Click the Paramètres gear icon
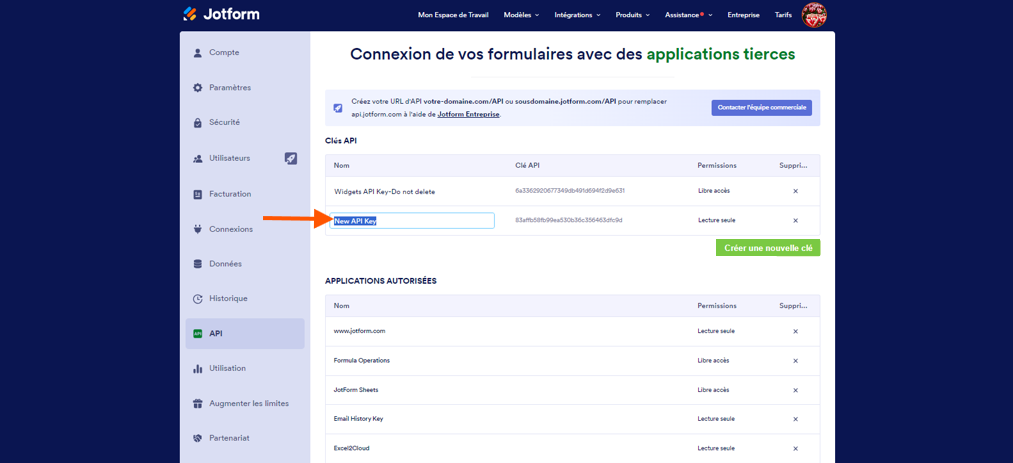 click(198, 88)
